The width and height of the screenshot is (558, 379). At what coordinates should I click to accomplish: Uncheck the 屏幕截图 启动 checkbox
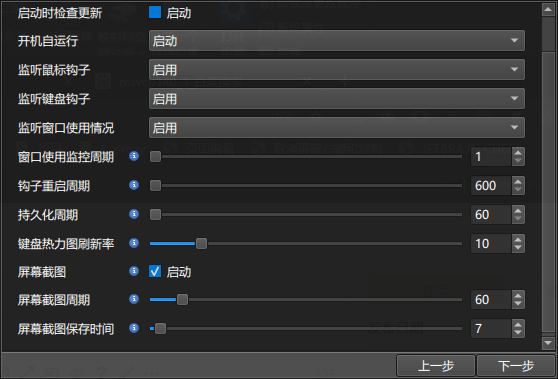tap(155, 272)
